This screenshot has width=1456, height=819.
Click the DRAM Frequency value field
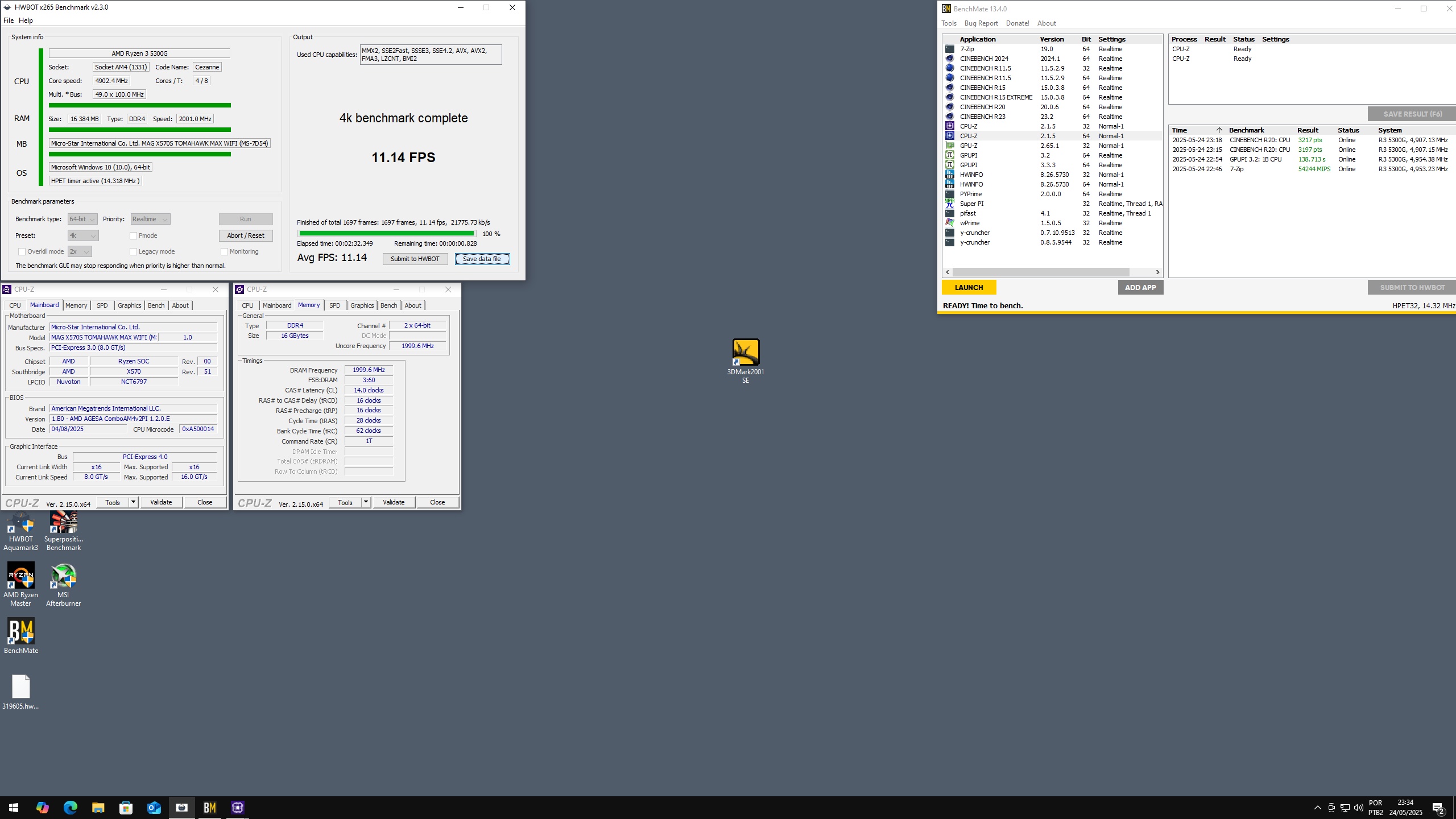pyautogui.click(x=369, y=370)
